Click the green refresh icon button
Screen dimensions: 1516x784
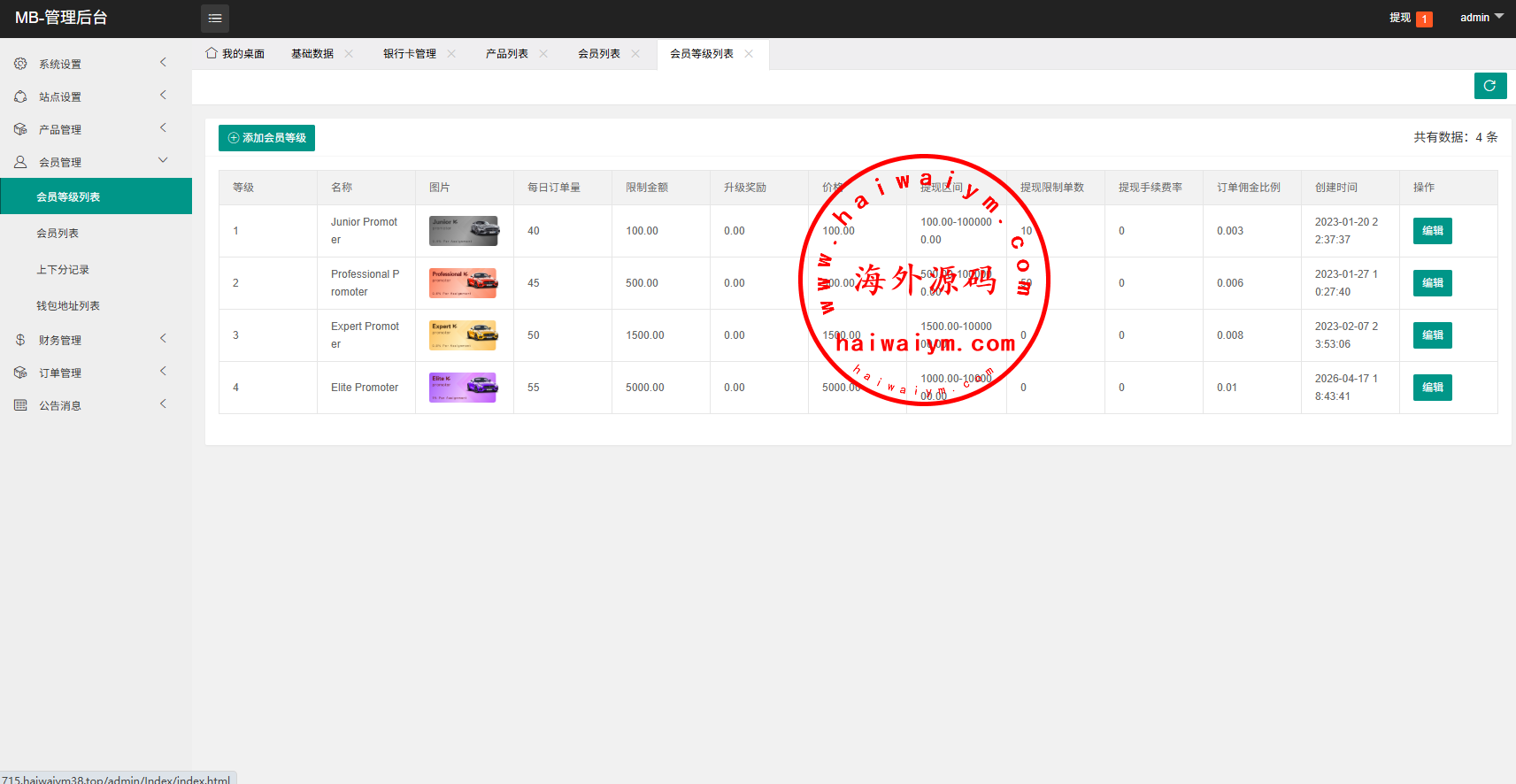1489,86
